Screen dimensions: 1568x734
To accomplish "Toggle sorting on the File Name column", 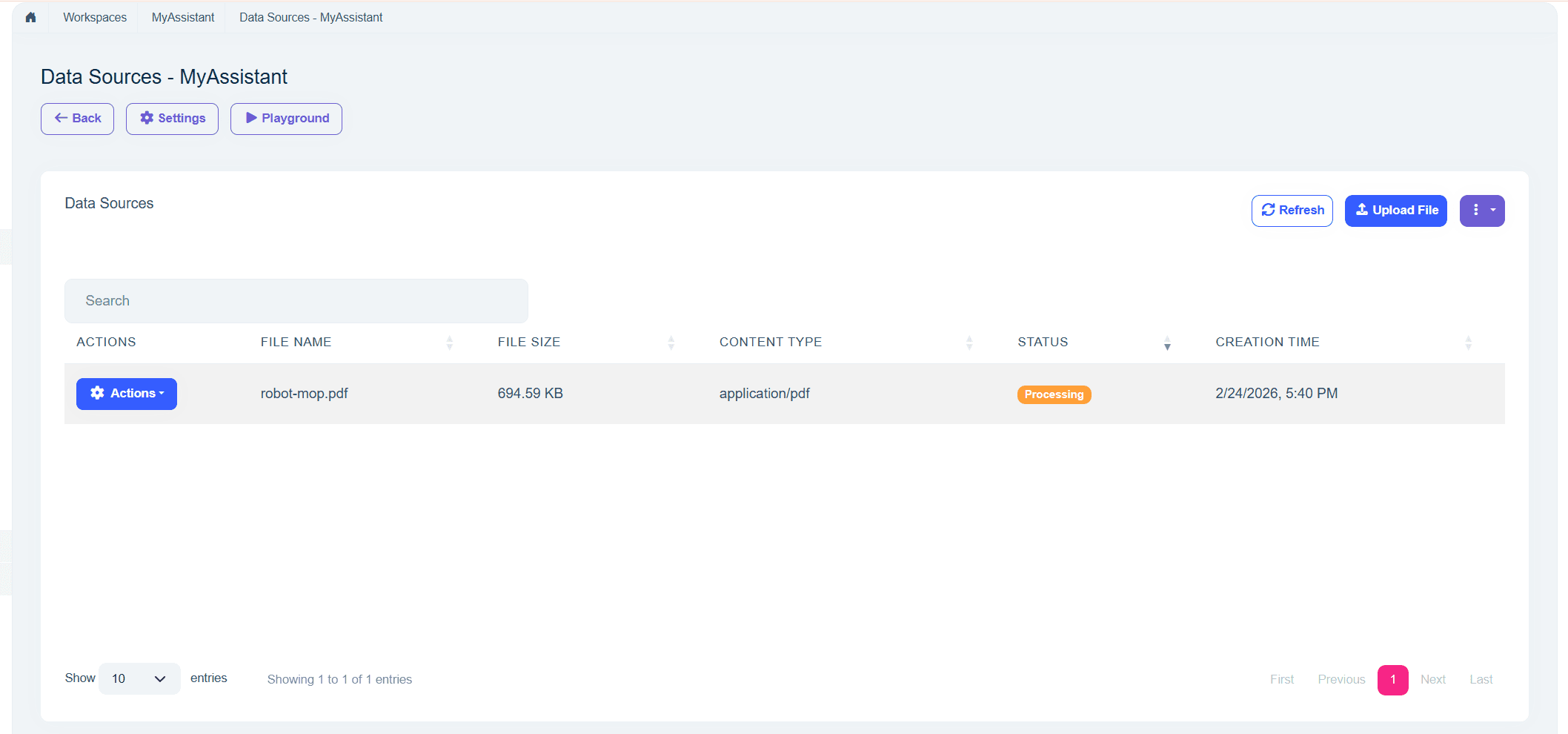I will coord(449,342).
